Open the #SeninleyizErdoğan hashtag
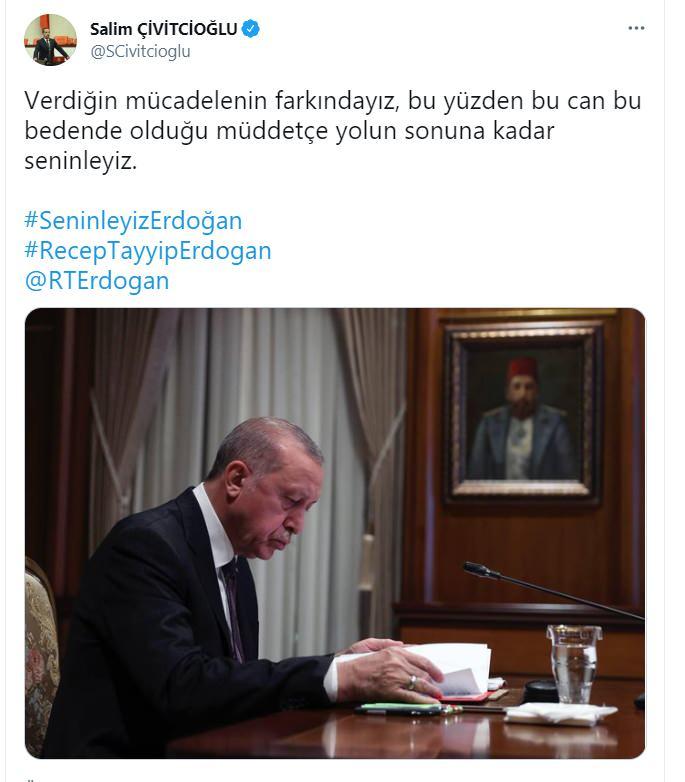Screen dimensions: 685x782 133,220
